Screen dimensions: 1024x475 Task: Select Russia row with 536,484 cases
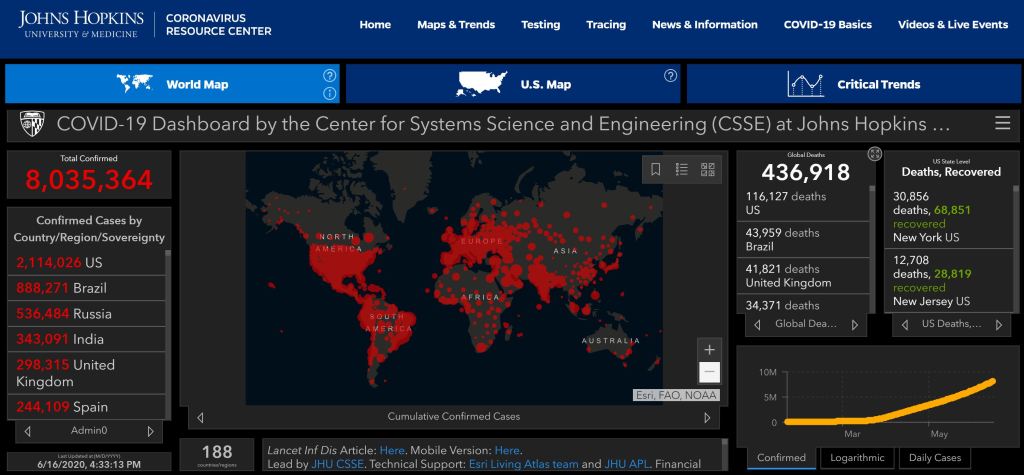click(x=86, y=314)
